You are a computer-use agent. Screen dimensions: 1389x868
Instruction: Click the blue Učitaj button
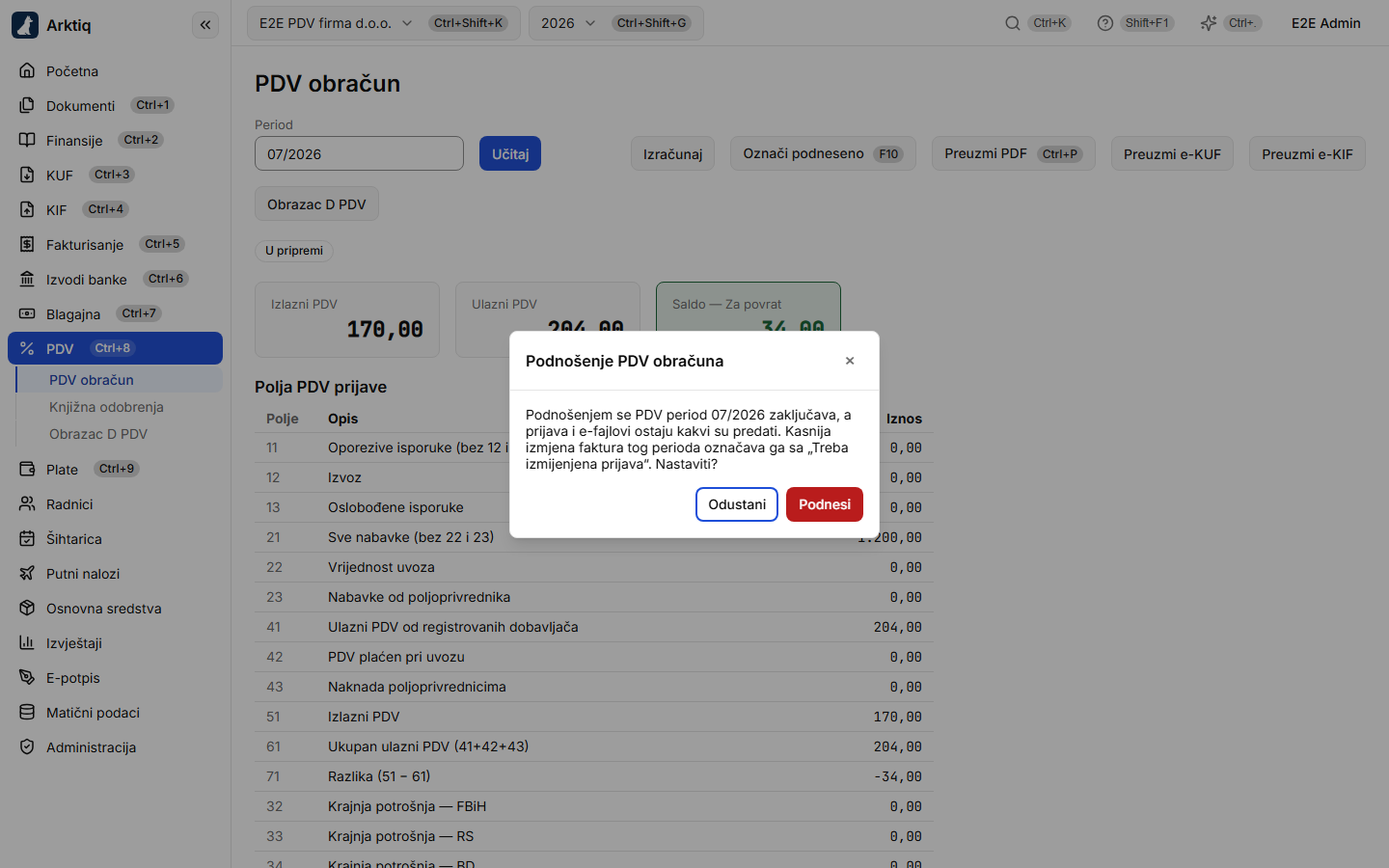point(510,153)
